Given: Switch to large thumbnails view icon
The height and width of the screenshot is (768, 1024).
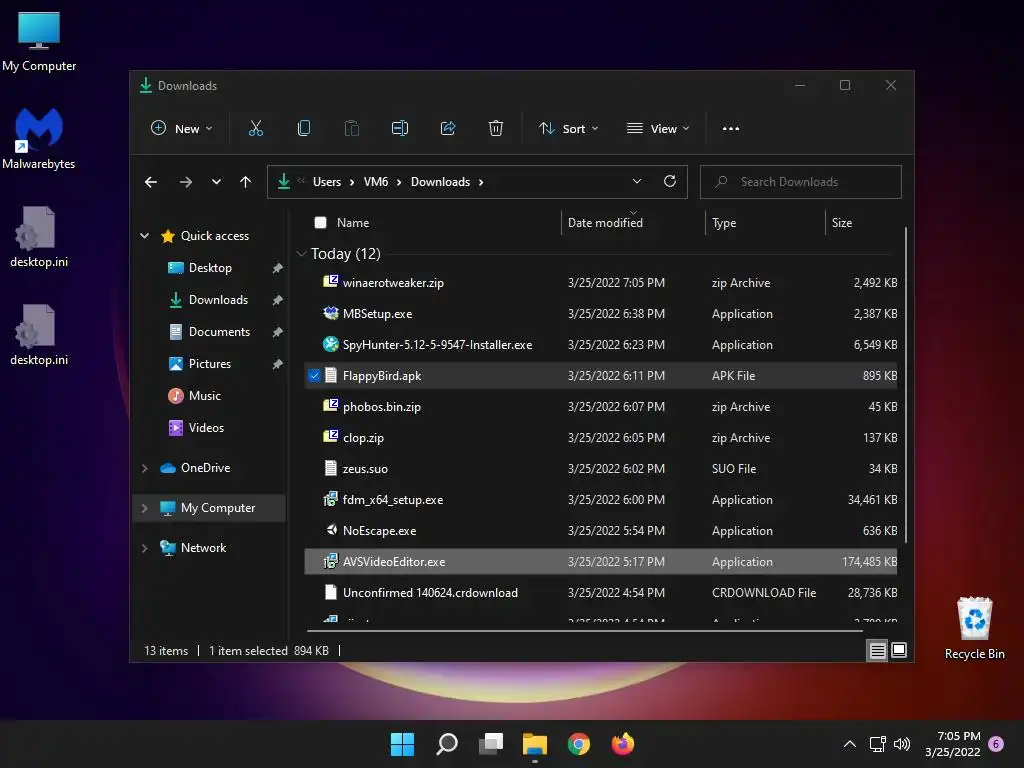Looking at the screenshot, I should coord(899,650).
